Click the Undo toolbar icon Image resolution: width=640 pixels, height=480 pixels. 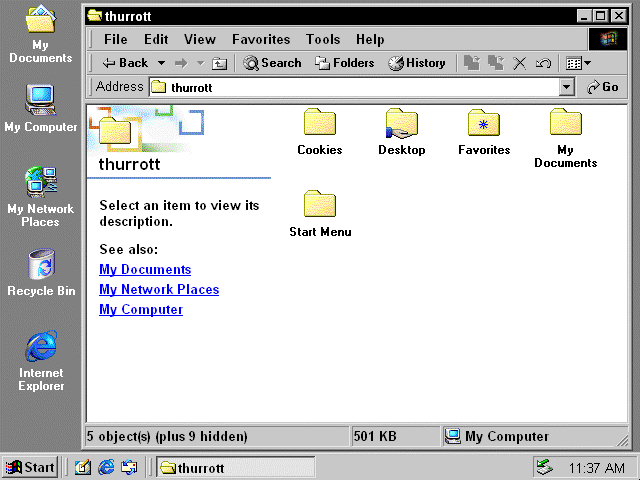tap(543, 63)
